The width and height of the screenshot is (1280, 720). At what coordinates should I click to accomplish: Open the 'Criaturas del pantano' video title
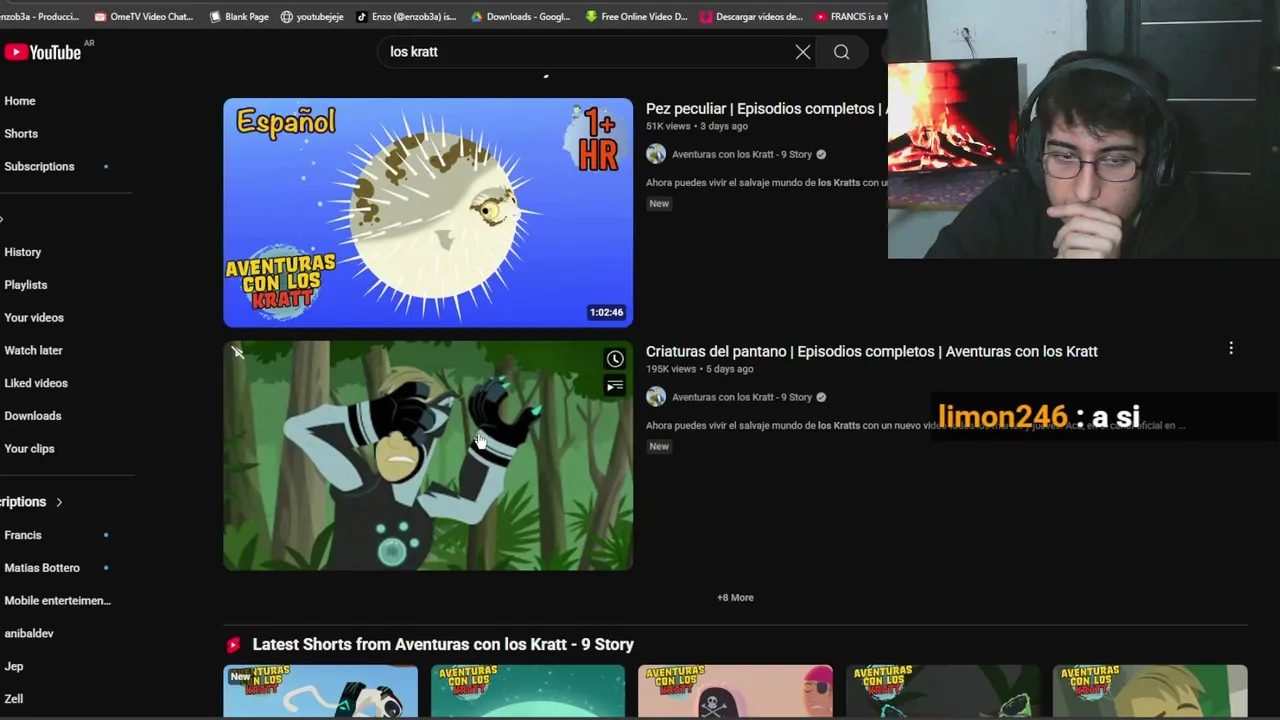[871, 352]
